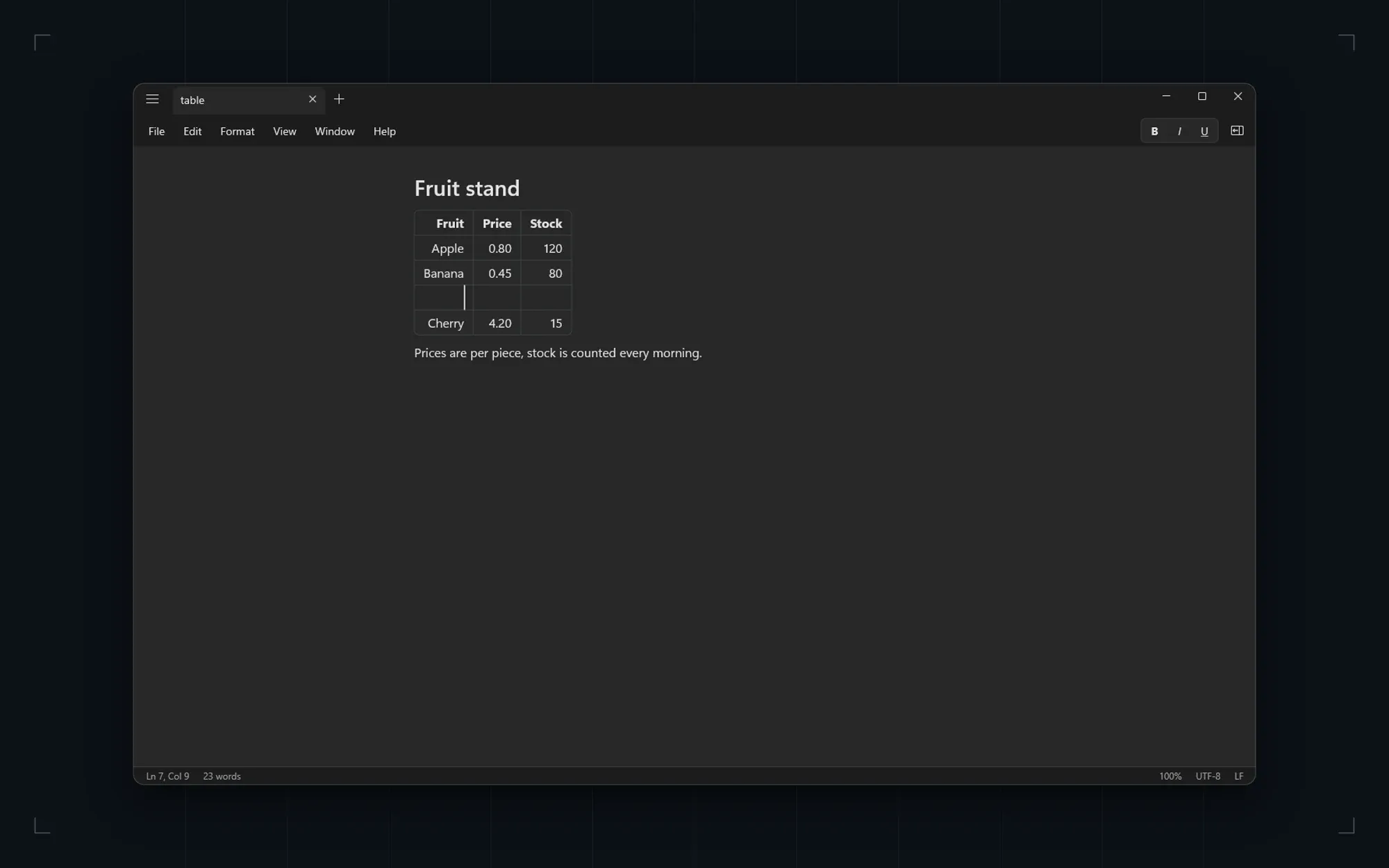Add a new tab with plus button

[339, 99]
